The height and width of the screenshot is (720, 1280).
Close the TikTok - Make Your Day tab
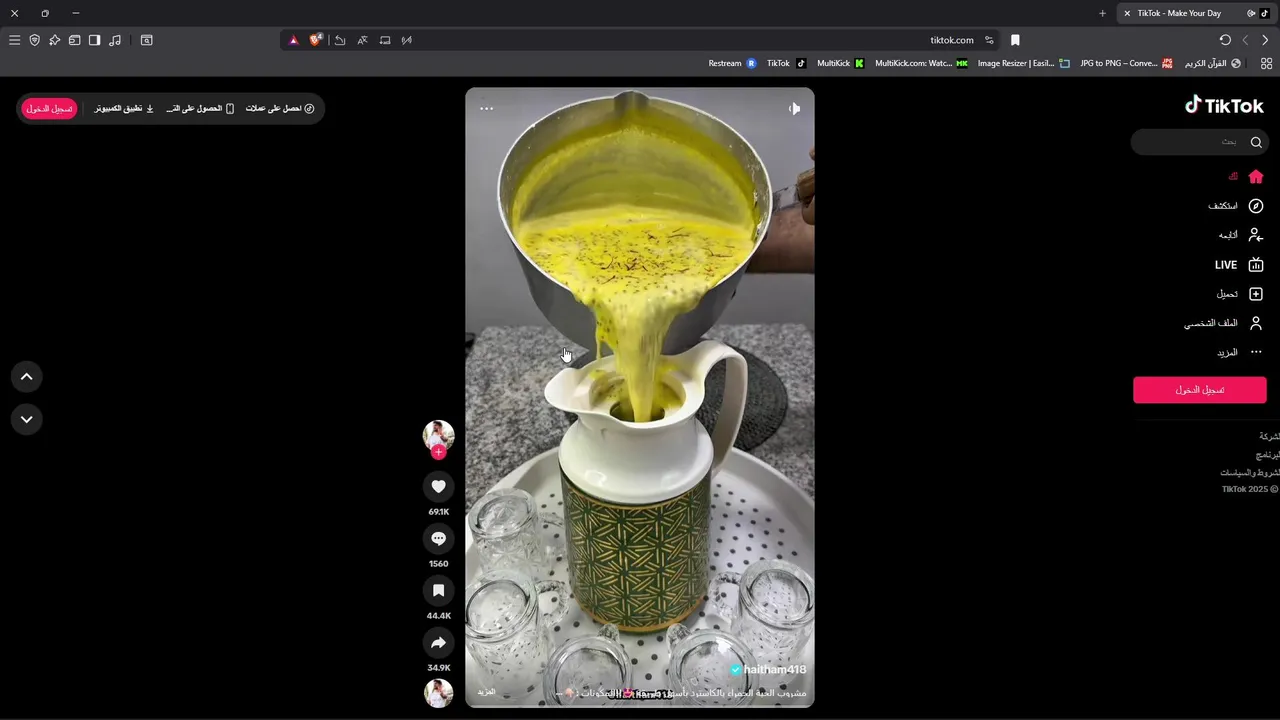1127,13
